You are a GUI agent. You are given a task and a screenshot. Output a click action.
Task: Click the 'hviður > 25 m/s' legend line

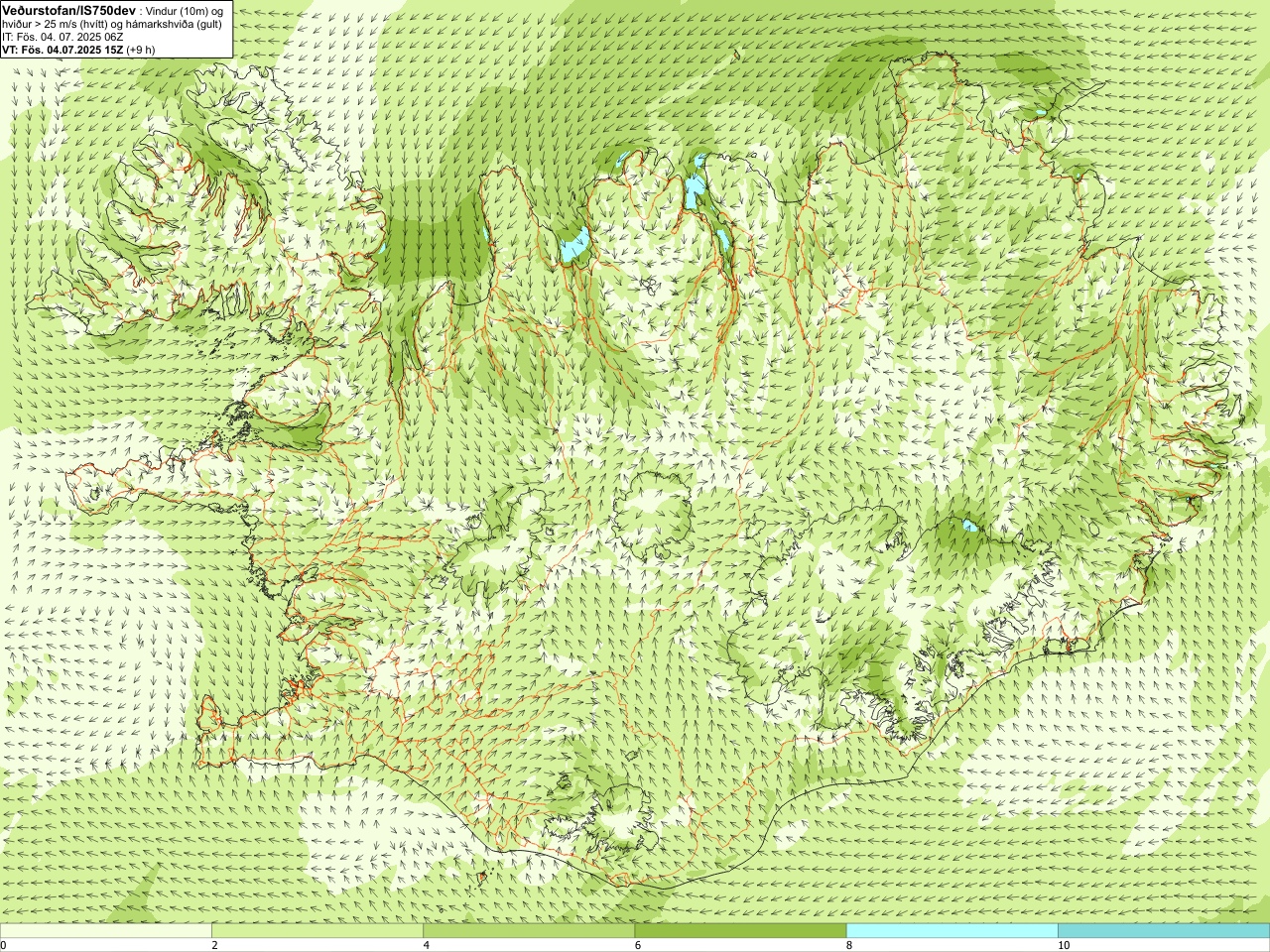[x=112, y=24]
